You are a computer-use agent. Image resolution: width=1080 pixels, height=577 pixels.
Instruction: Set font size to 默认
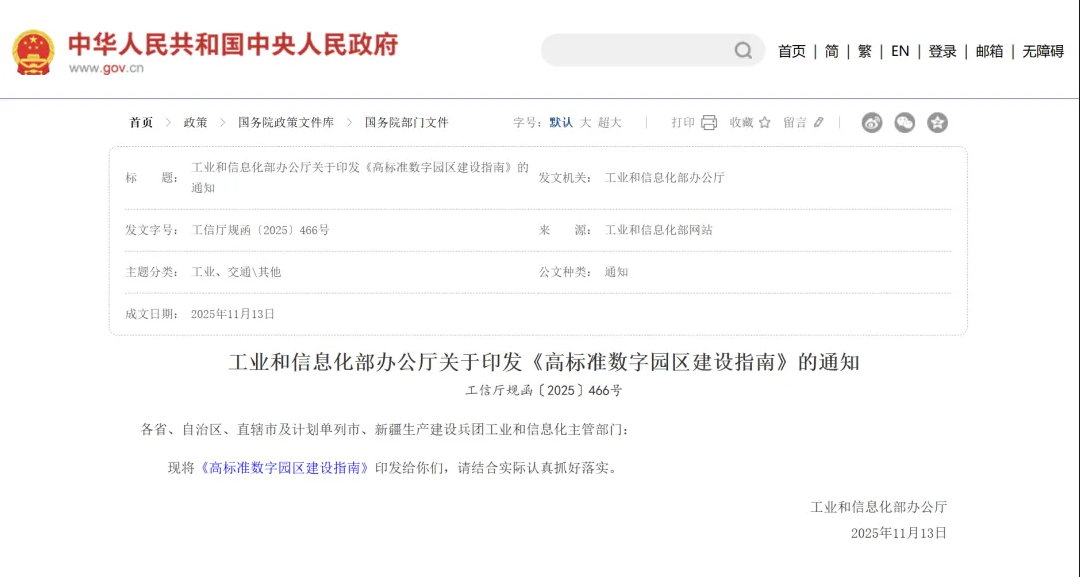click(561, 123)
